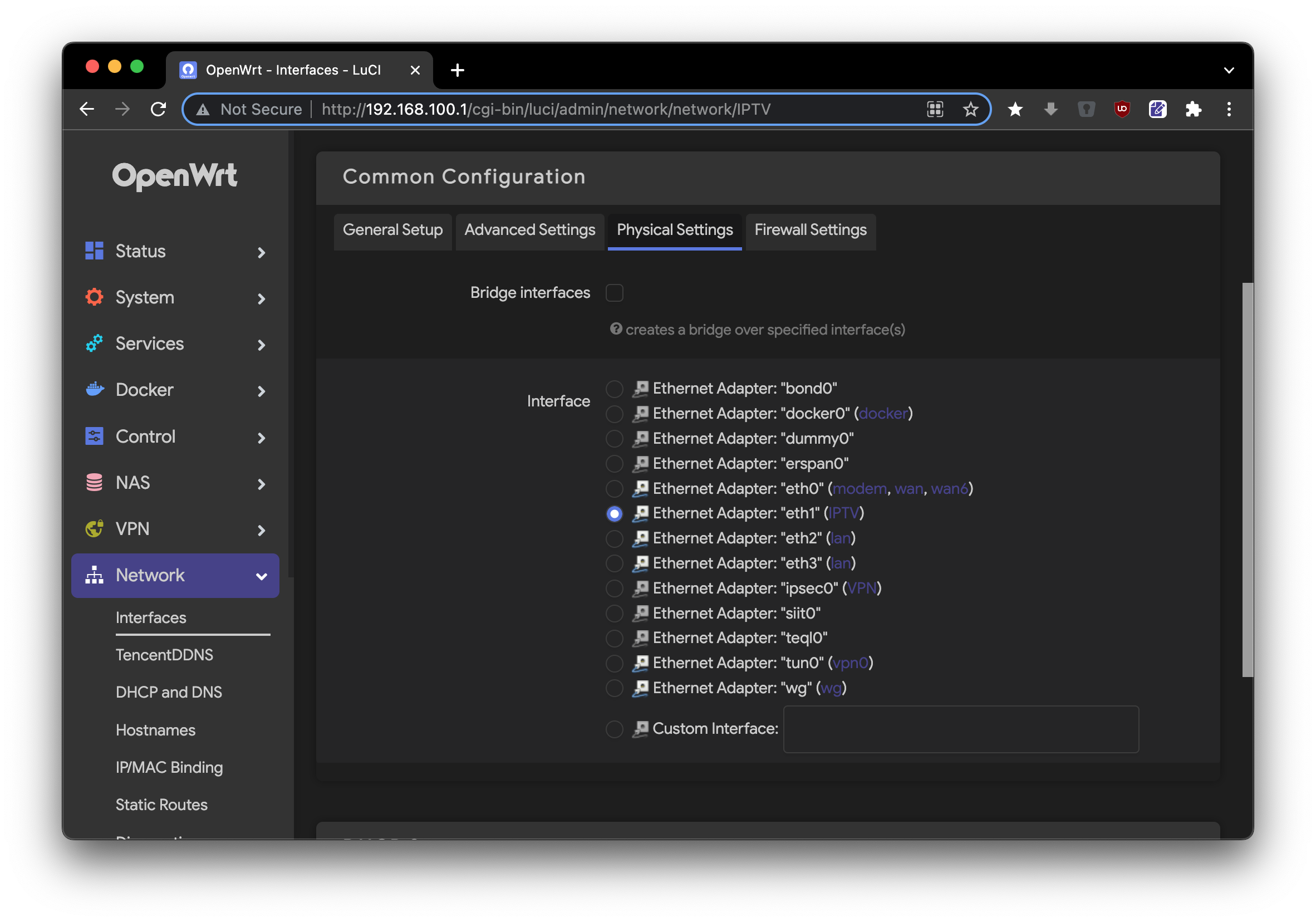Click help icon beside bridge description

[616, 328]
